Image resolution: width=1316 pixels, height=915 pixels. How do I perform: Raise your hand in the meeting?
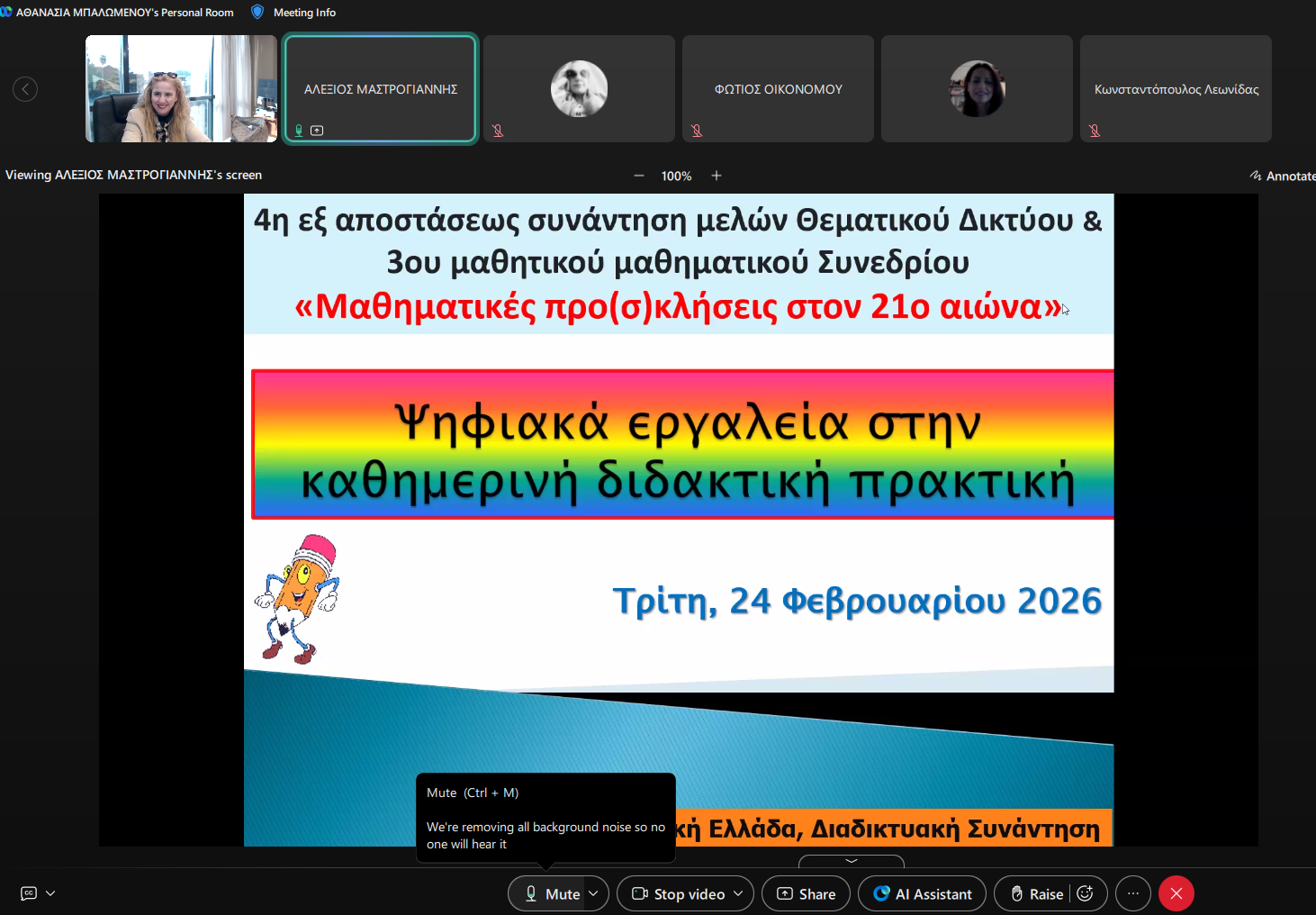pos(1037,893)
